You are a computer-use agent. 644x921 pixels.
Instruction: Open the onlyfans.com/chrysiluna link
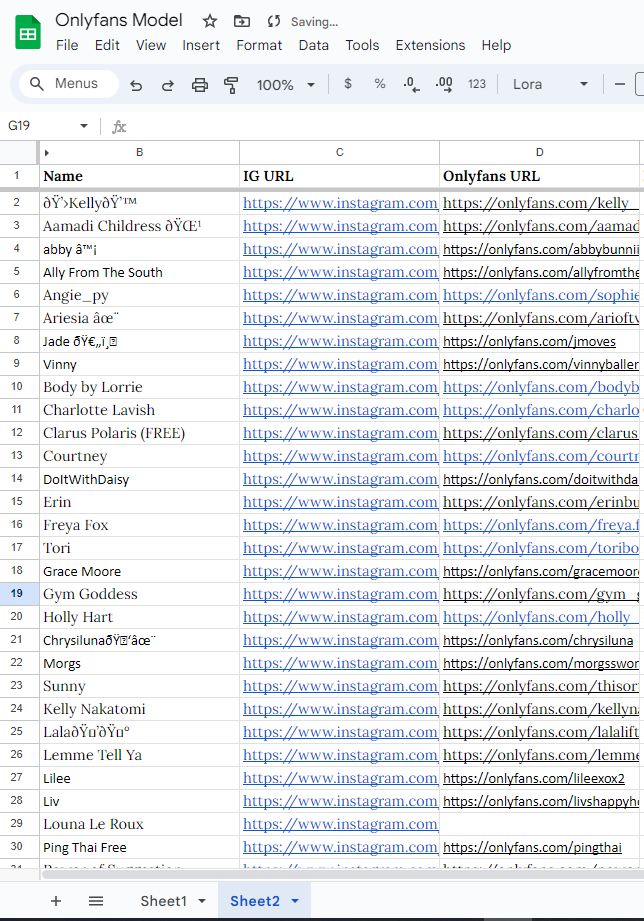(x=538, y=640)
